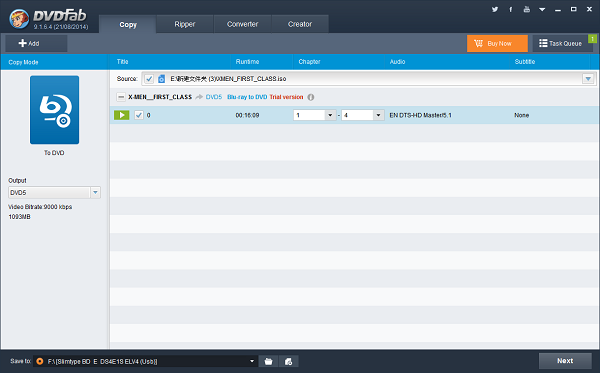Click the Next button

[x=565, y=361]
